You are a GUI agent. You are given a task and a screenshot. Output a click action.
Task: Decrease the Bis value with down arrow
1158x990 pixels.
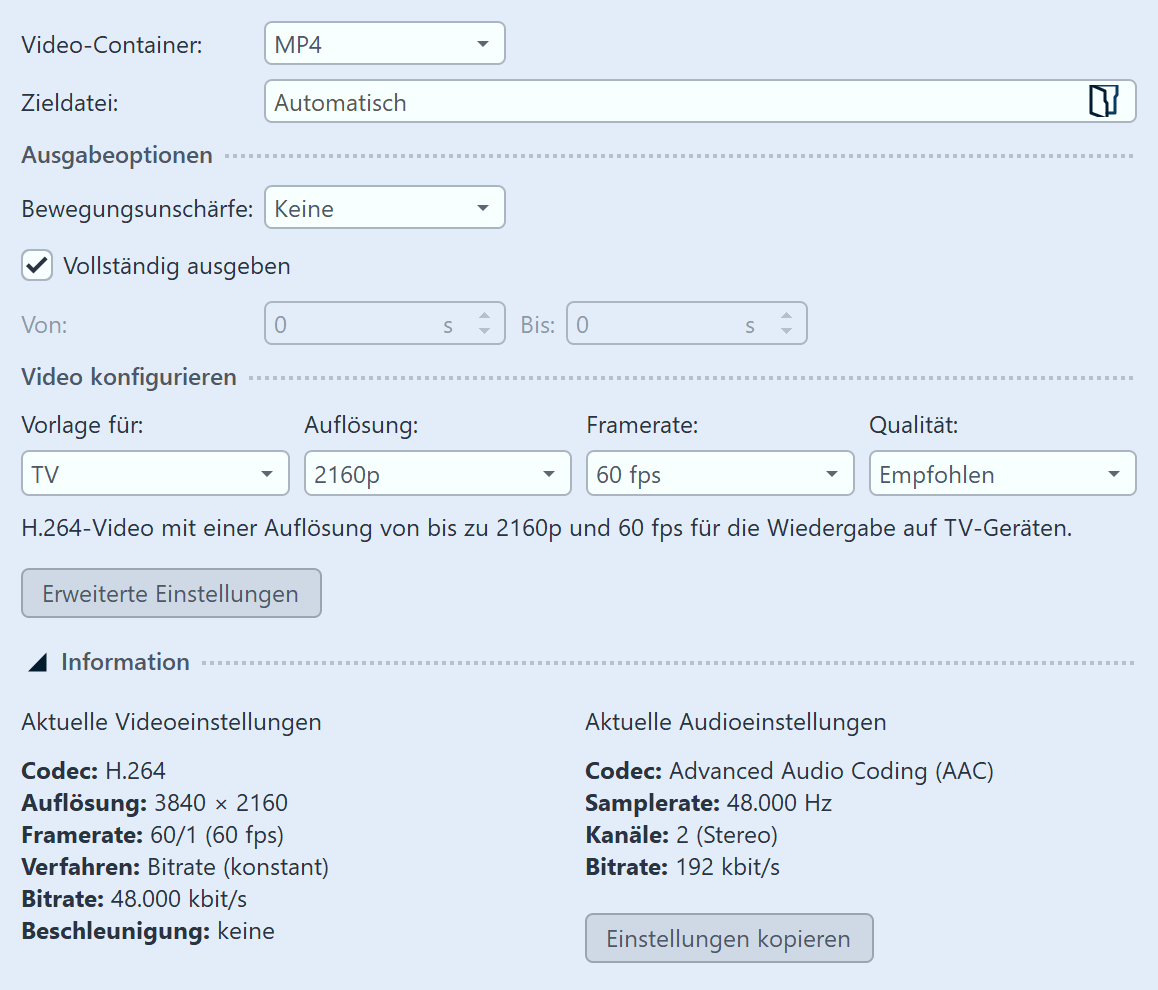click(787, 333)
